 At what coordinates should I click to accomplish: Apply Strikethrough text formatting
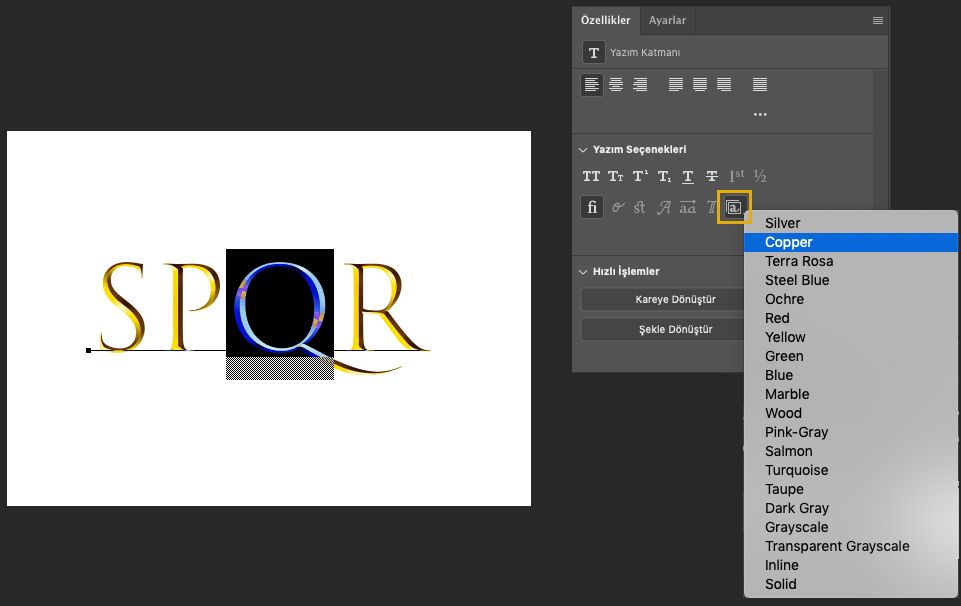[x=711, y=176]
